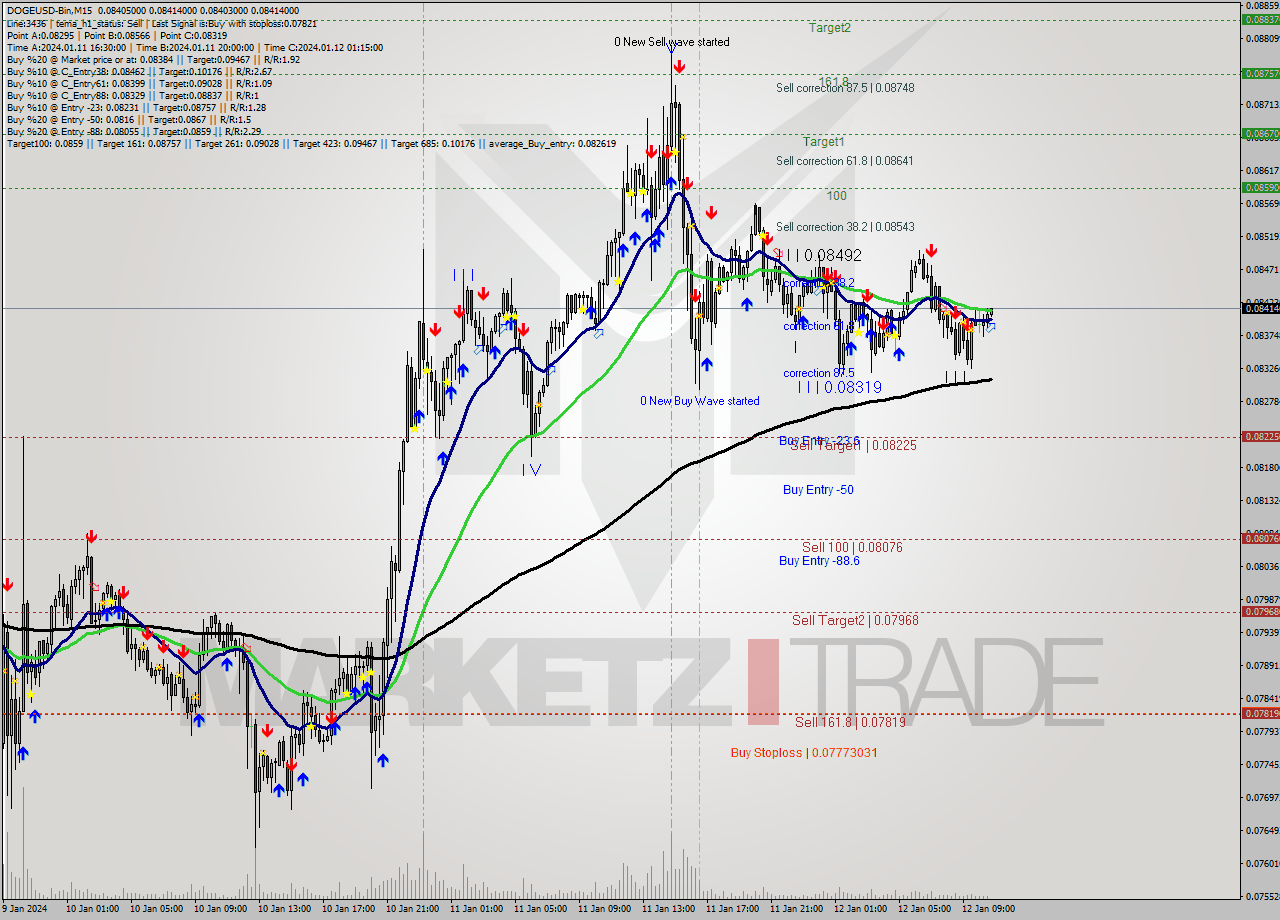The image size is (1280, 920).
Task: Click the 'Buy %10 @ Entry -23' line
Action: (x=136, y=107)
